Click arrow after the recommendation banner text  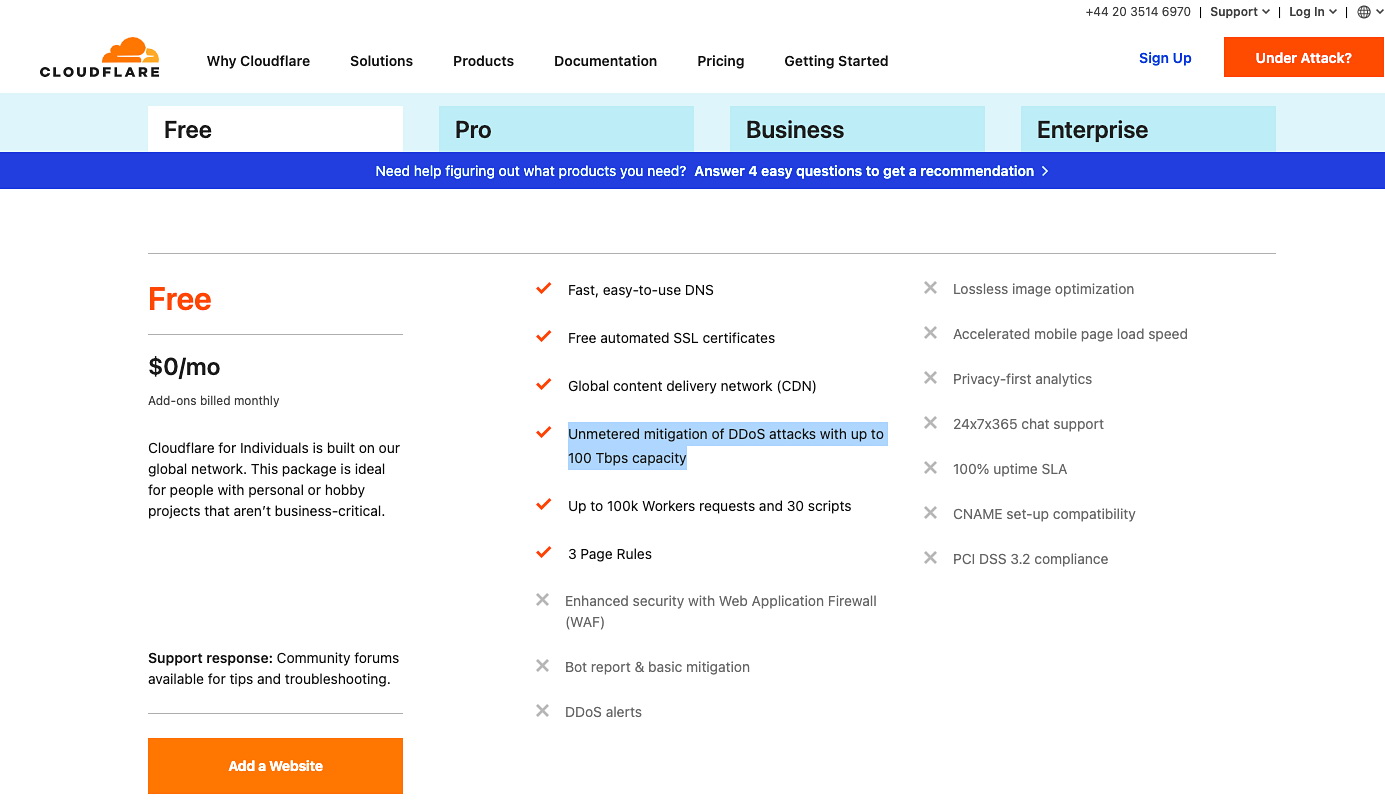point(1045,171)
